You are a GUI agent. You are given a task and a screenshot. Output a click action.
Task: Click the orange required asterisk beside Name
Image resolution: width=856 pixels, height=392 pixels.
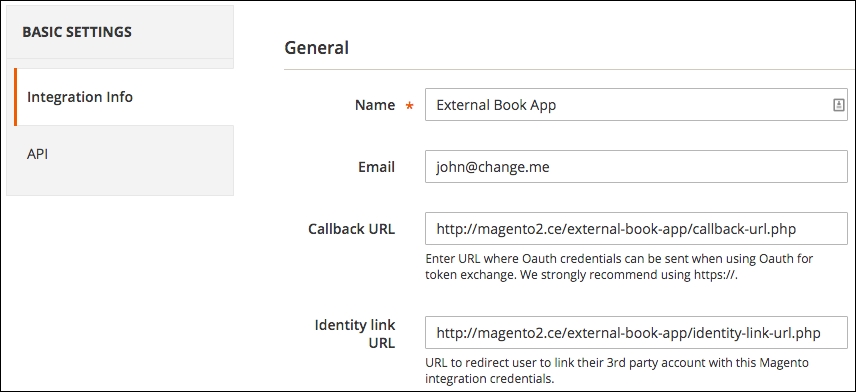[x=409, y=106]
